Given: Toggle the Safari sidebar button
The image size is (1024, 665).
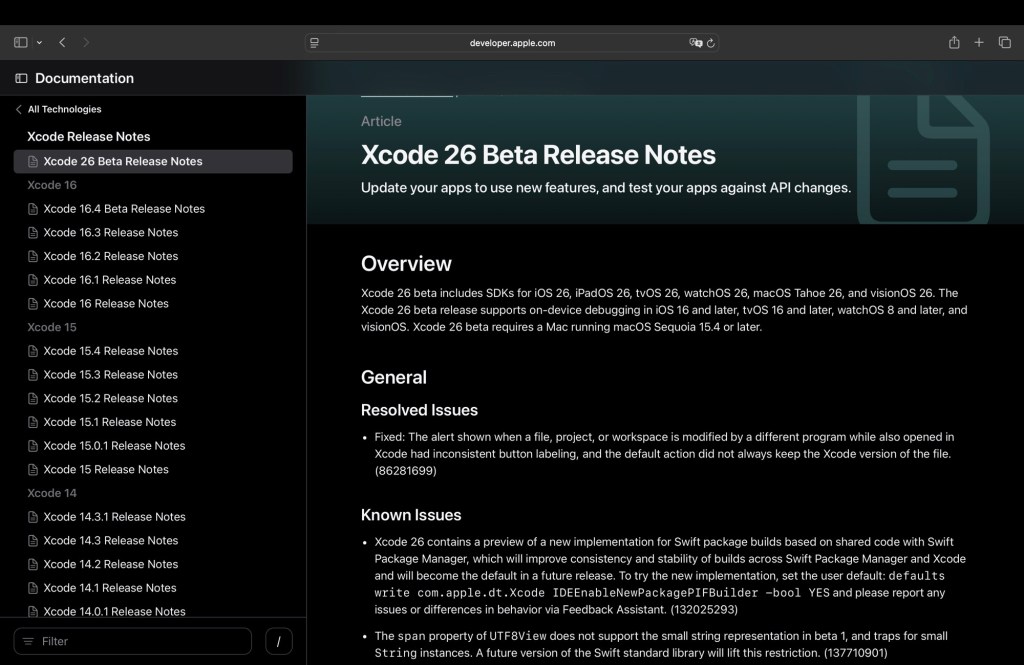Looking at the screenshot, I should pyautogui.click(x=21, y=43).
